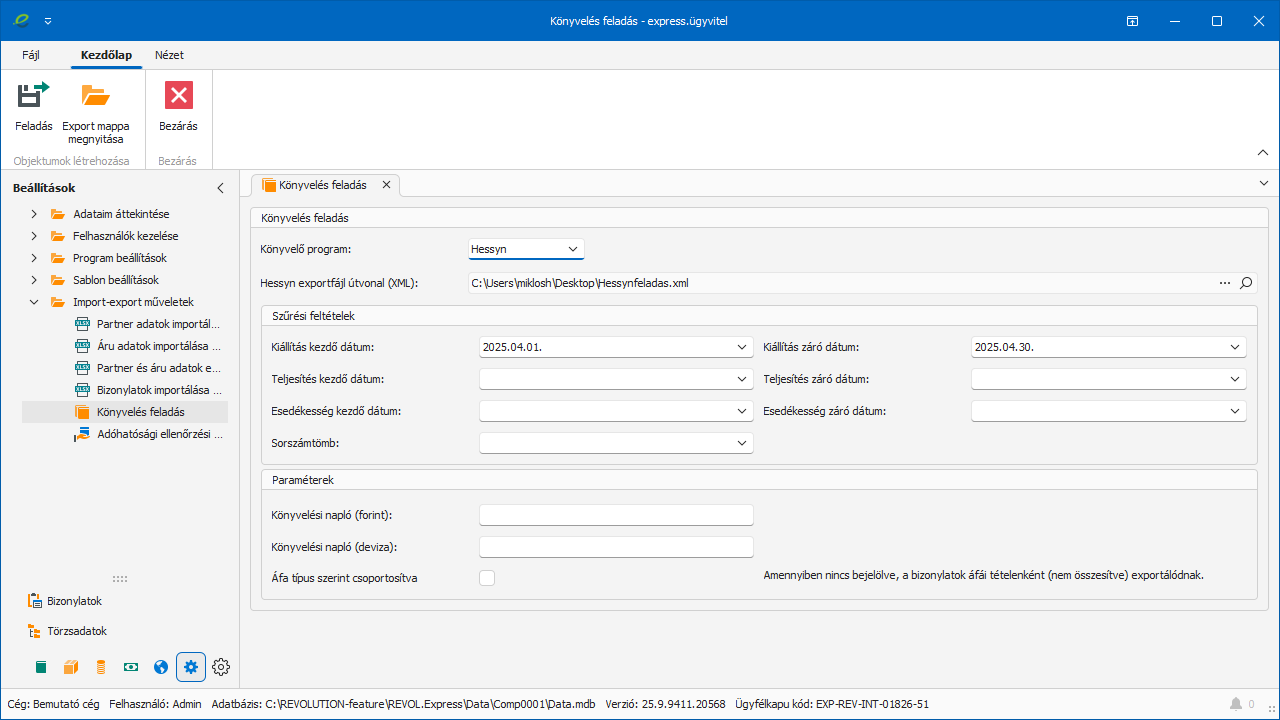Click the blue globe icon in navigation bar
This screenshot has height=720, width=1280.
tap(161, 667)
